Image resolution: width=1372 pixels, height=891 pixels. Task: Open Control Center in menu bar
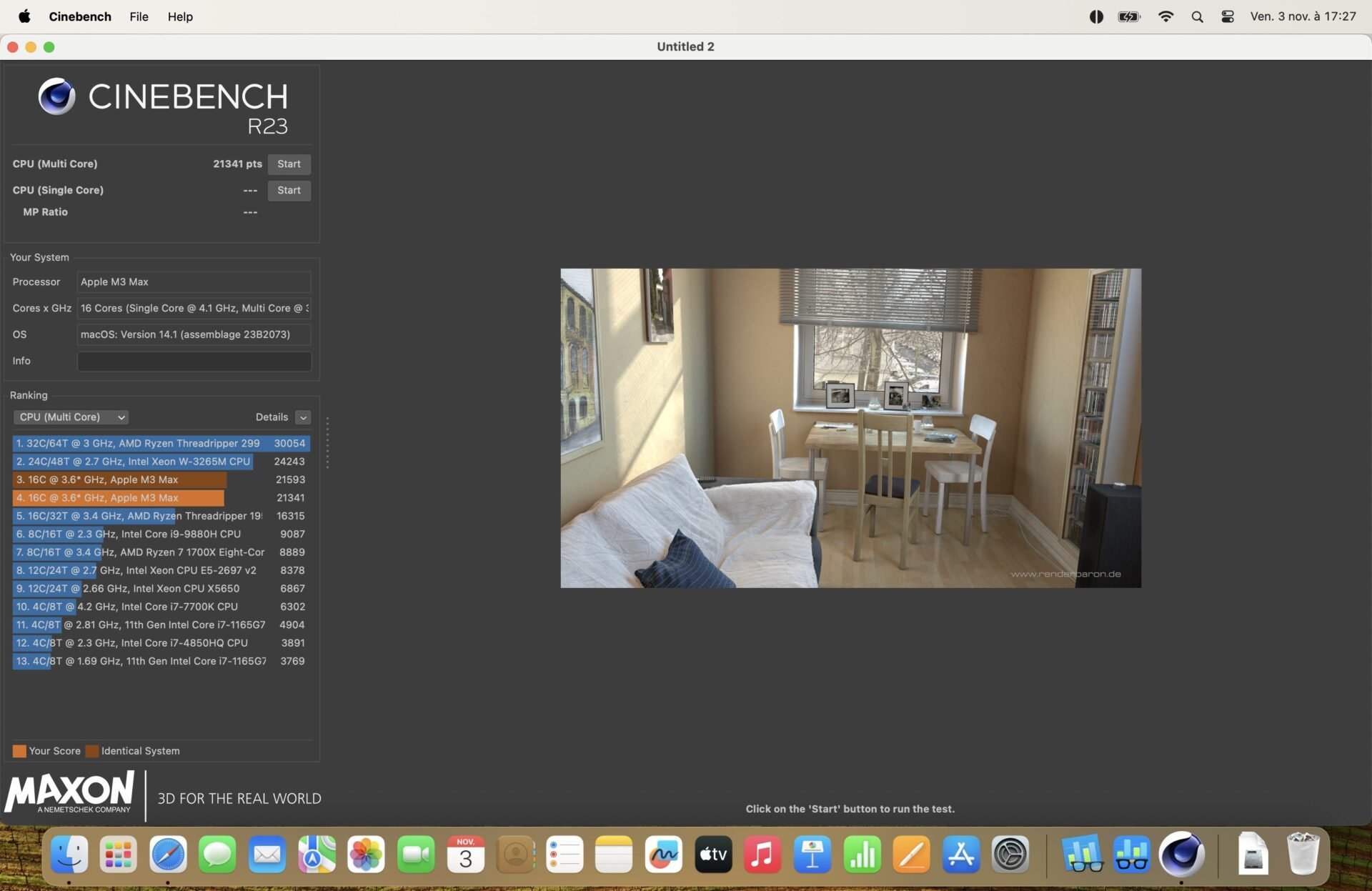1228,16
